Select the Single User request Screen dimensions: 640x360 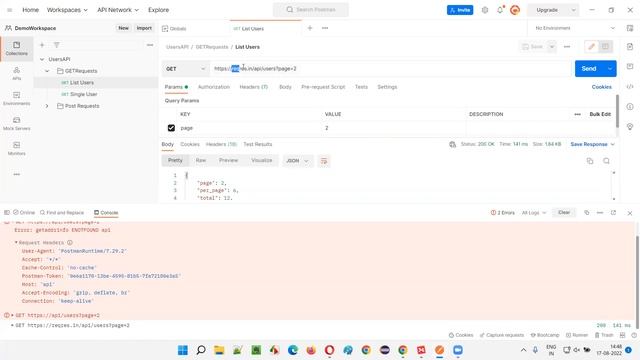coord(83,94)
